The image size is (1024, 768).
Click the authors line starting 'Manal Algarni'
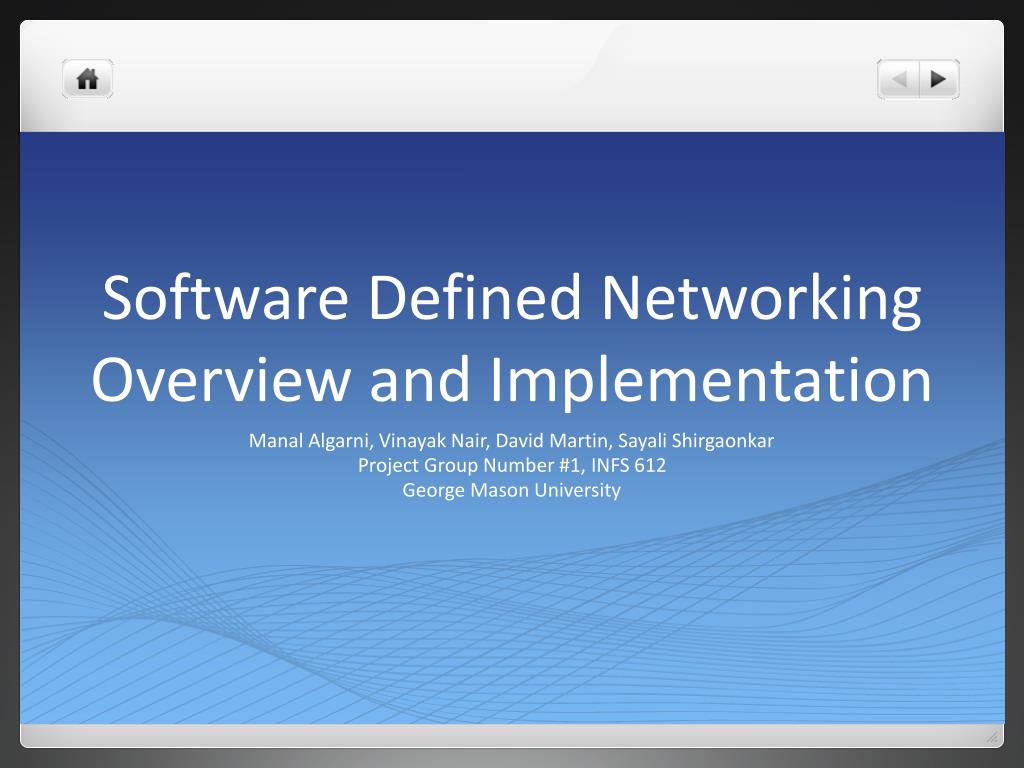point(511,441)
